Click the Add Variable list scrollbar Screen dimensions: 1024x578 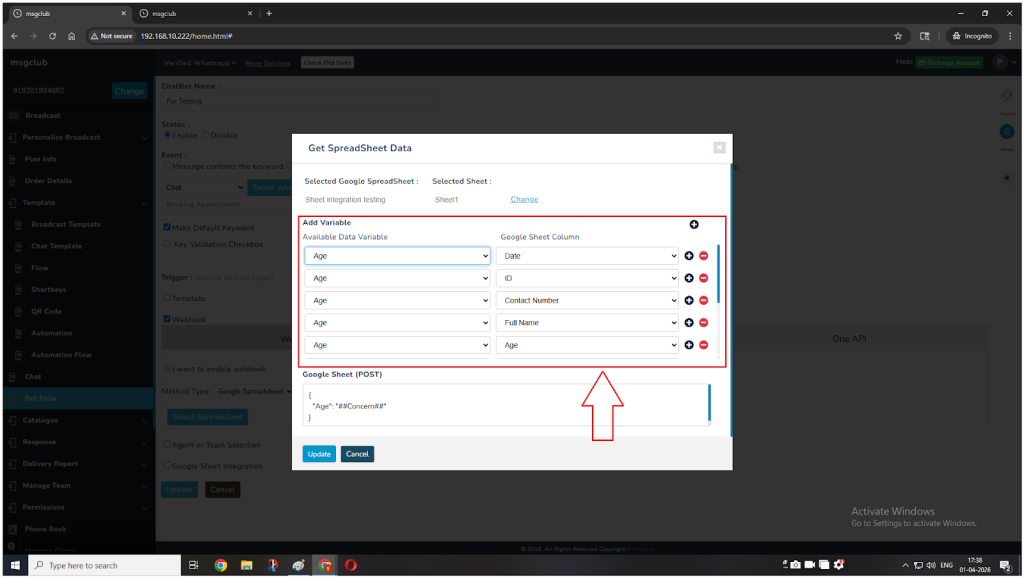click(718, 275)
